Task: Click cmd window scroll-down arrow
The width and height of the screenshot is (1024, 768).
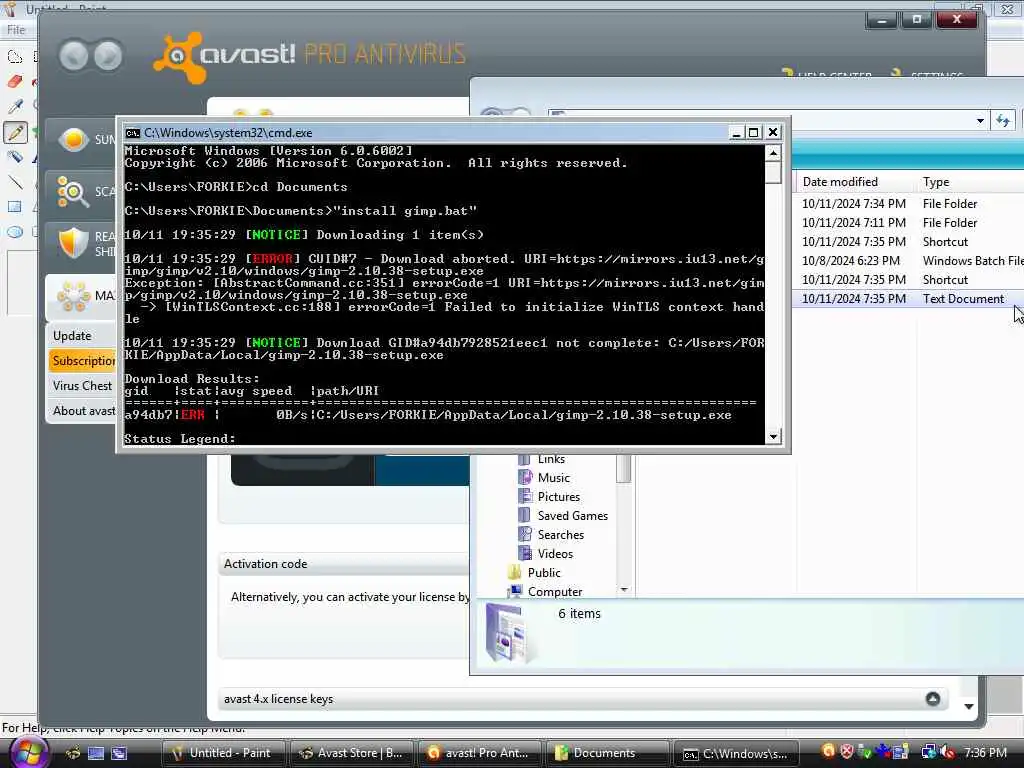Action: pos(773,437)
